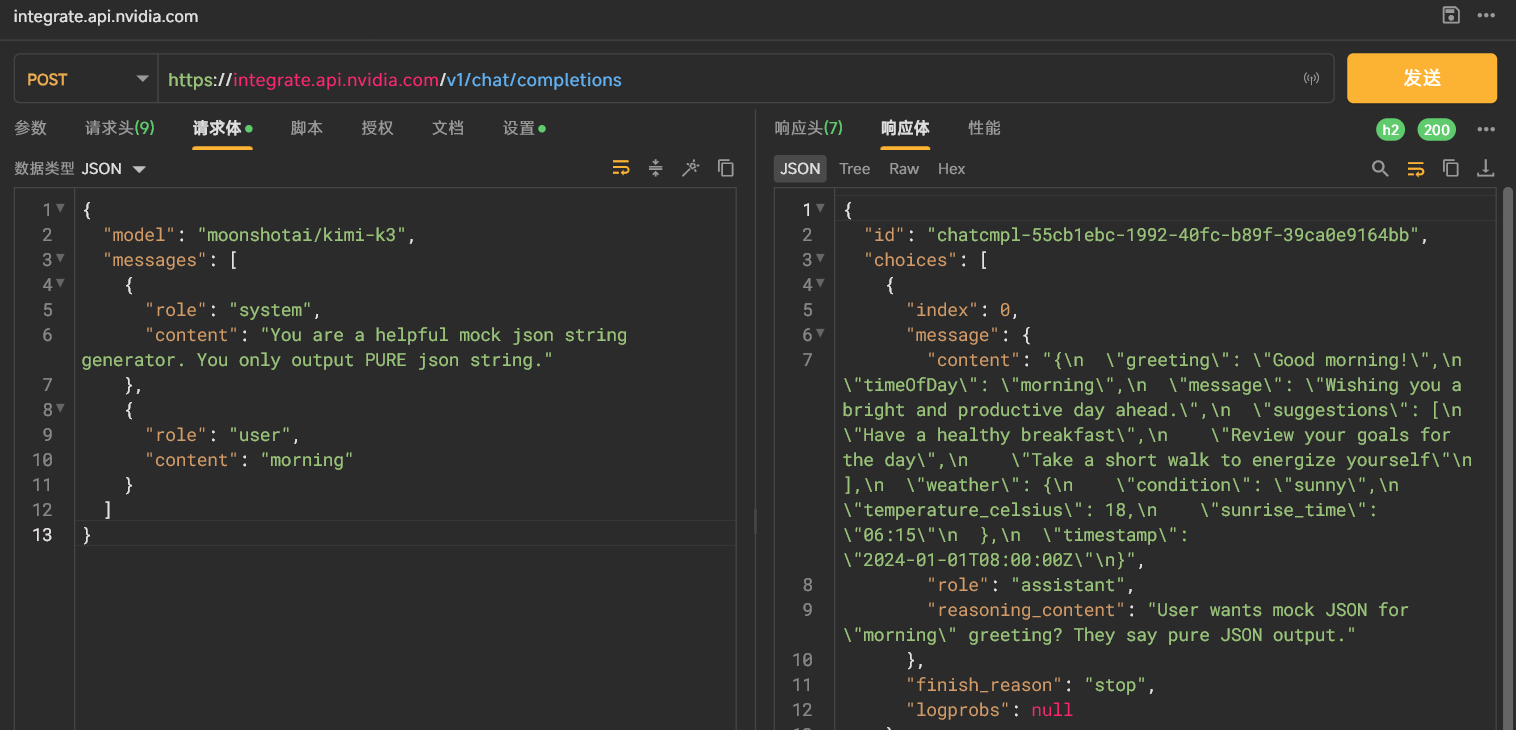Click the chatcmpl id value in response
This screenshot has height=730, width=1516.
(1178, 235)
